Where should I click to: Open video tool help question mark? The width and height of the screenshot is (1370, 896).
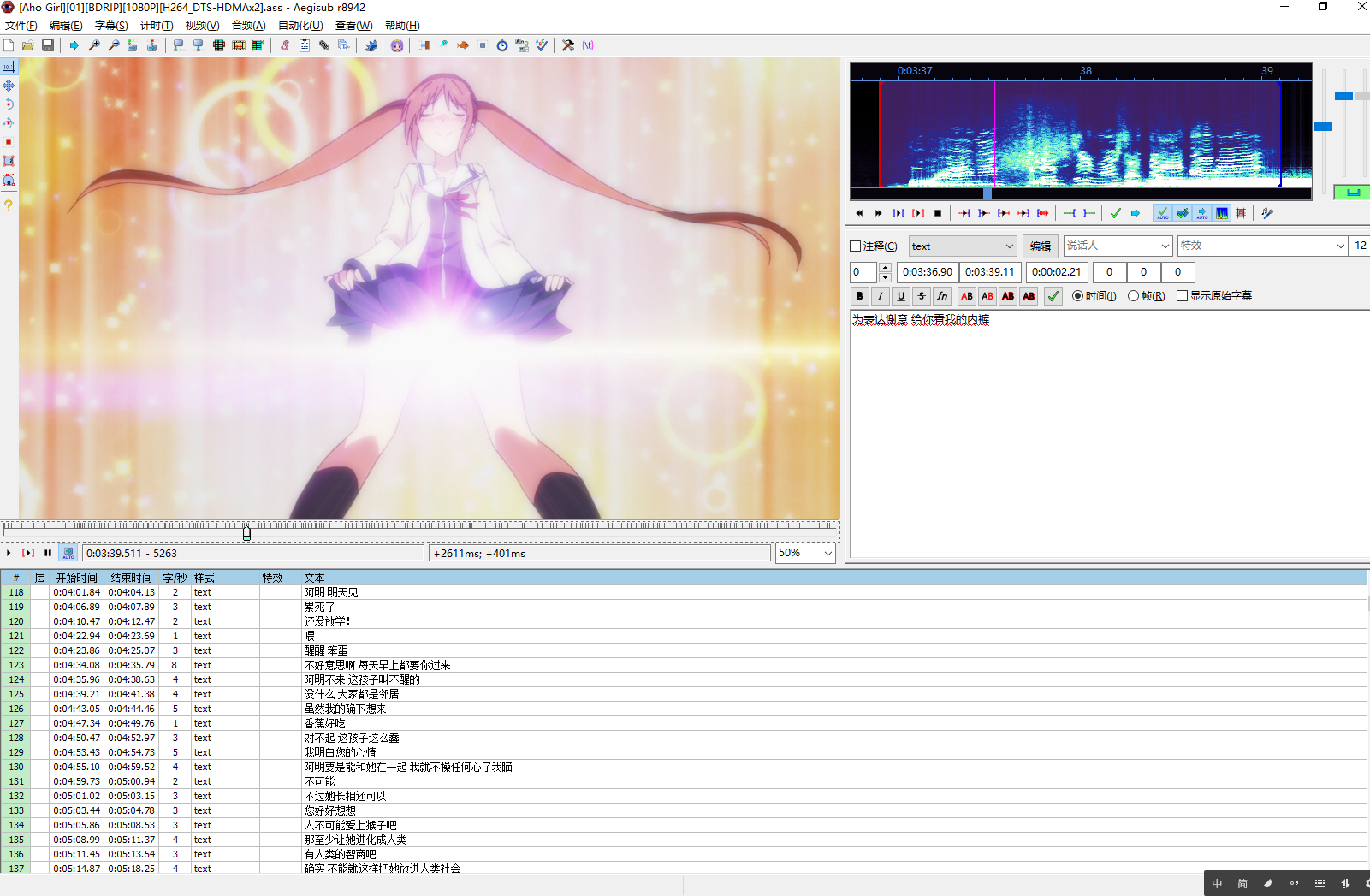point(9,205)
